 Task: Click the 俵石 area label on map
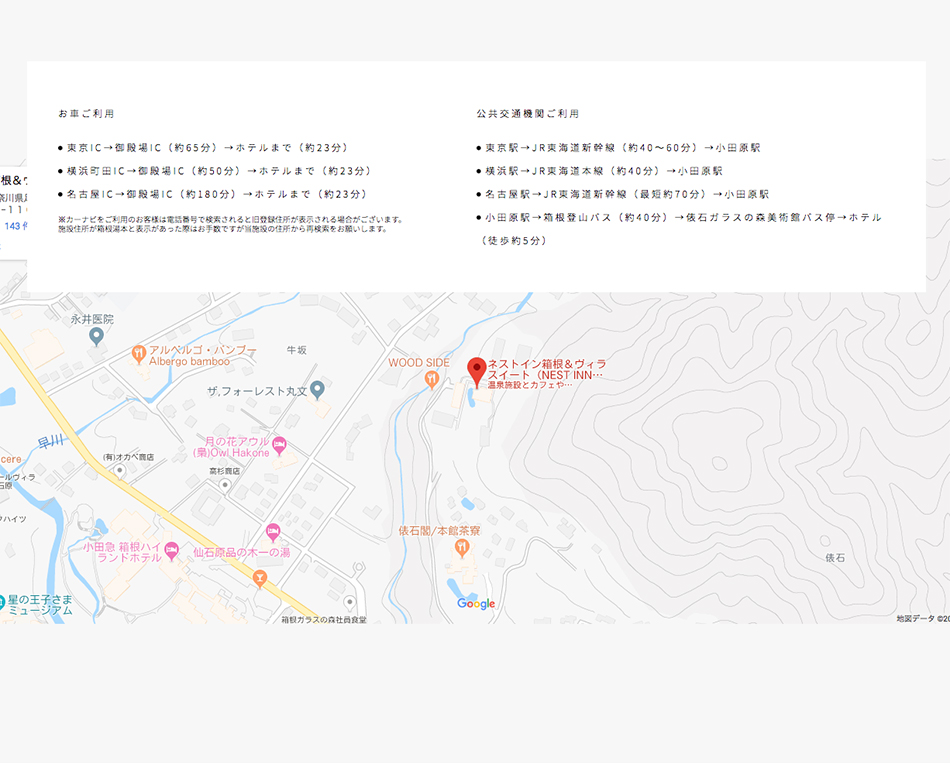[835, 557]
